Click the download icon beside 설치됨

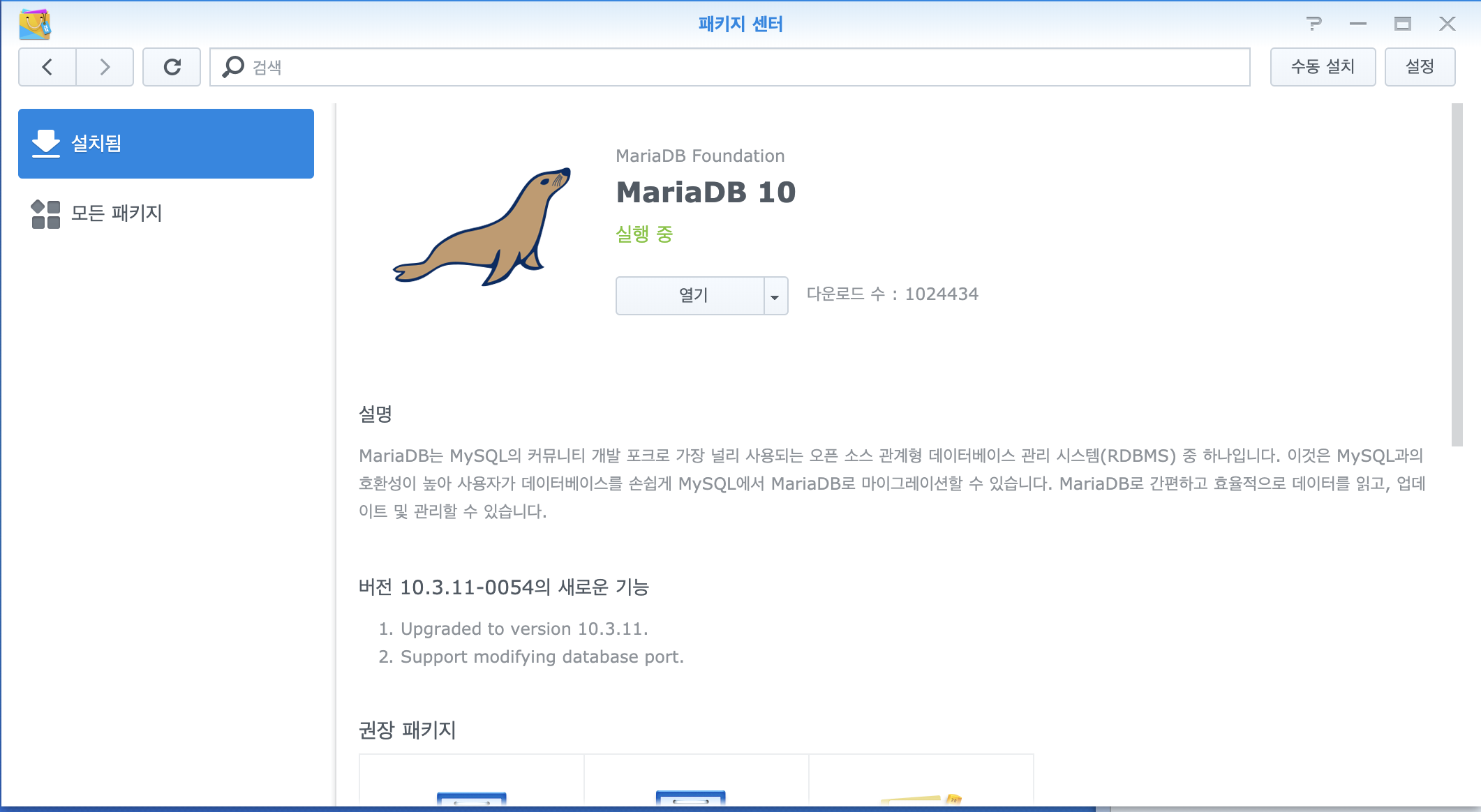pyautogui.click(x=46, y=144)
